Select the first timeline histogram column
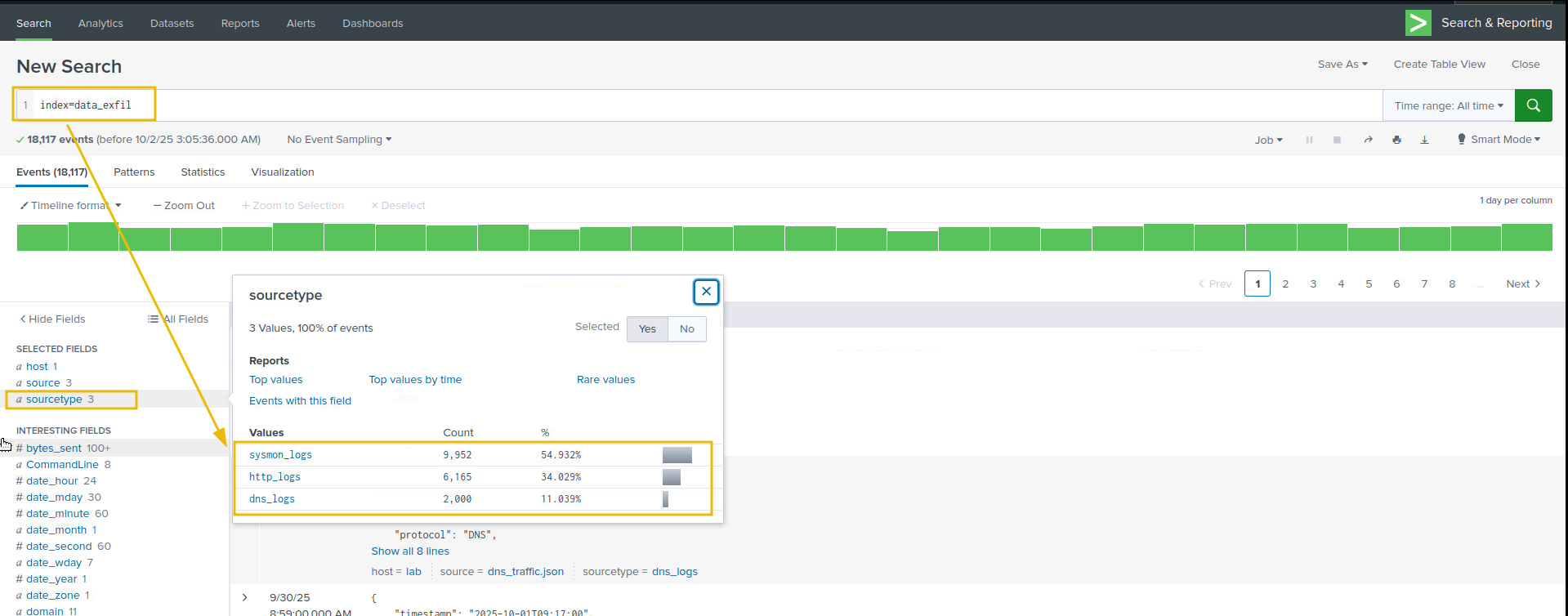The width and height of the screenshot is (1568, 616). 42,237
